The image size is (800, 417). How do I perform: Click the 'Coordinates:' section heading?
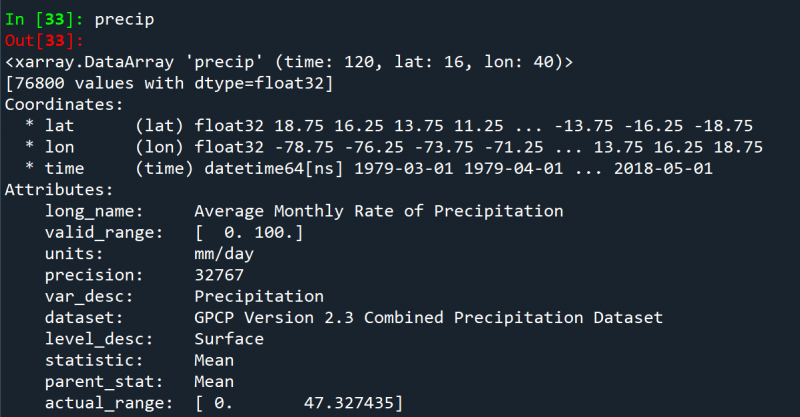point(64,104)
